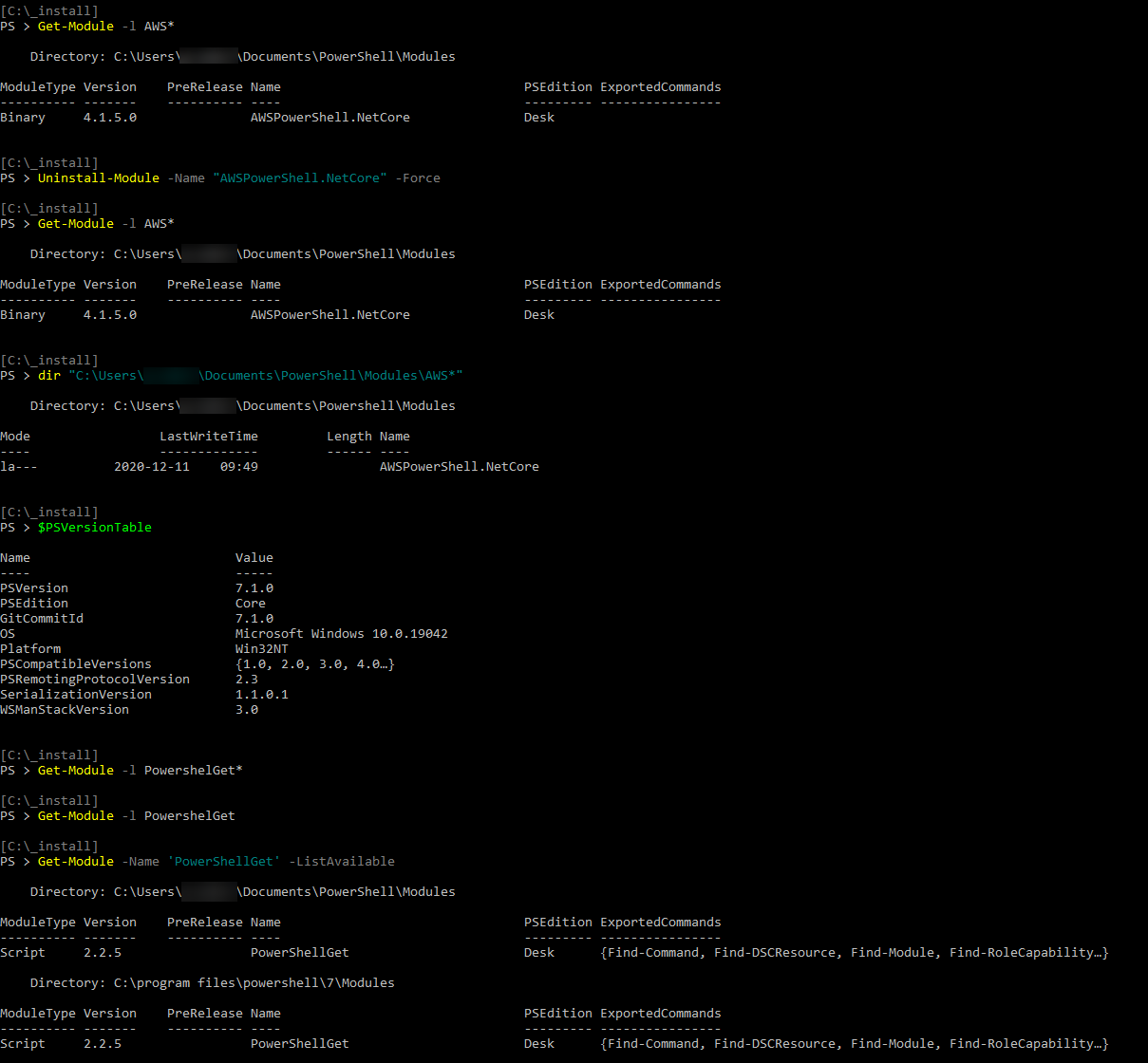Viewport: 1148px width, 1063px height.
Task: Click the $PSVersionTable command
Action: 95,527
